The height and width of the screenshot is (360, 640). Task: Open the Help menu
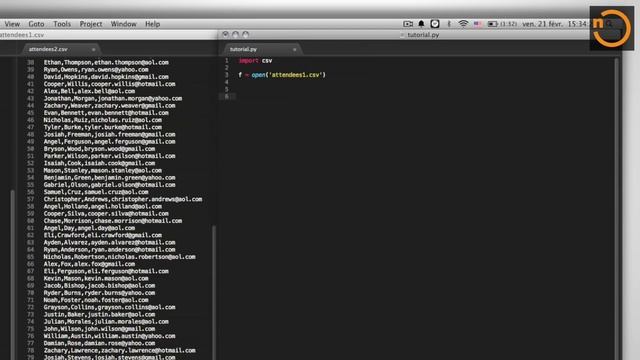153,24
